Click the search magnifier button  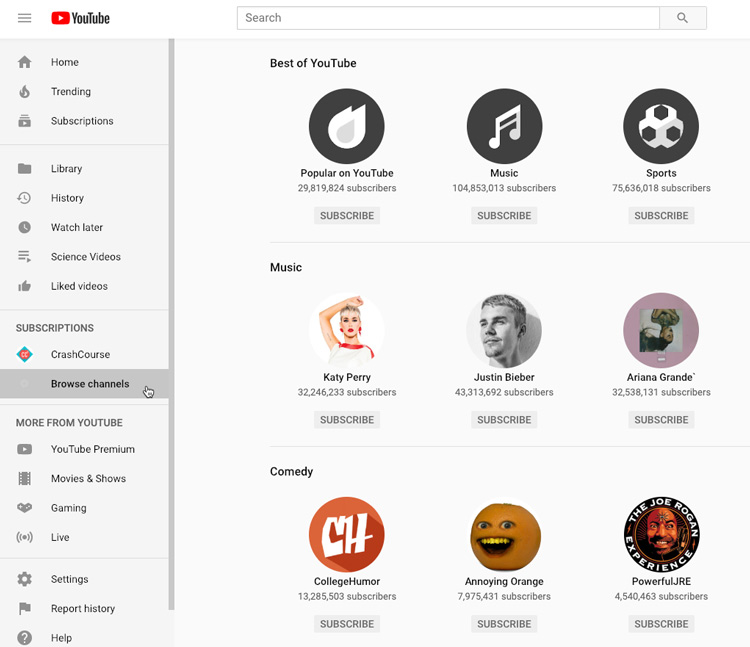tap(683, 18)
